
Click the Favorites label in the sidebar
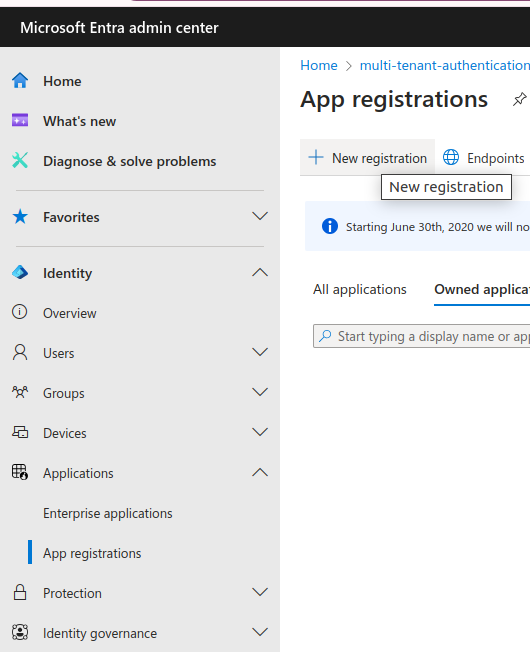71,217
